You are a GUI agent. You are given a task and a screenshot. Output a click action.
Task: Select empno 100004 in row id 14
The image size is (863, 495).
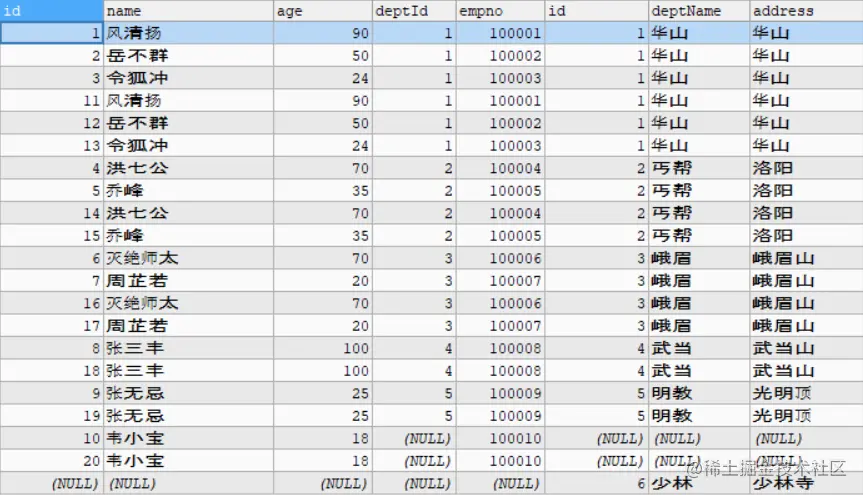tap(500, 214)
